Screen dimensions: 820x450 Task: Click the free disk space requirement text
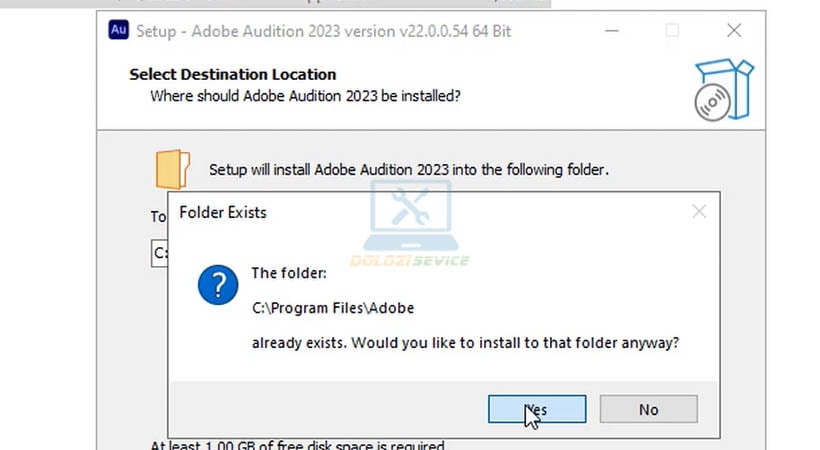pos(297,444)
